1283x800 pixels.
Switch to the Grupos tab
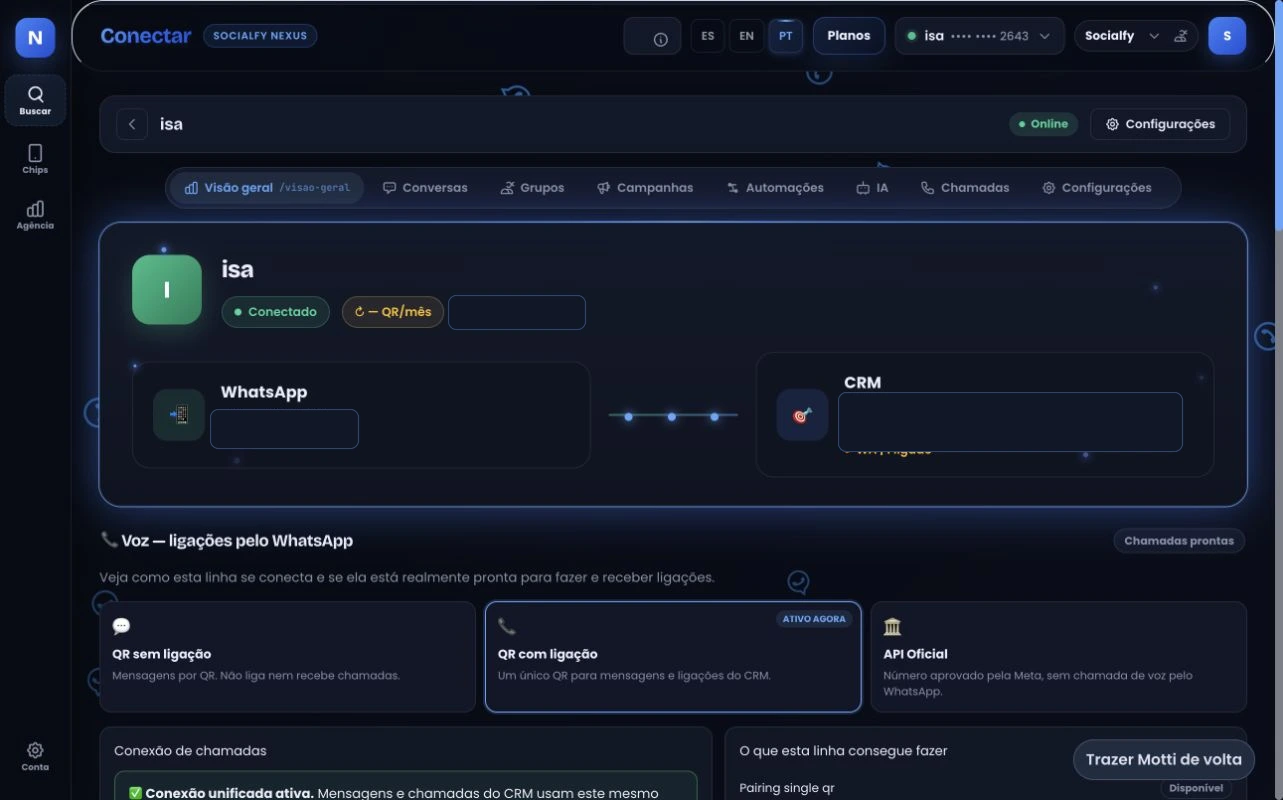532,188
